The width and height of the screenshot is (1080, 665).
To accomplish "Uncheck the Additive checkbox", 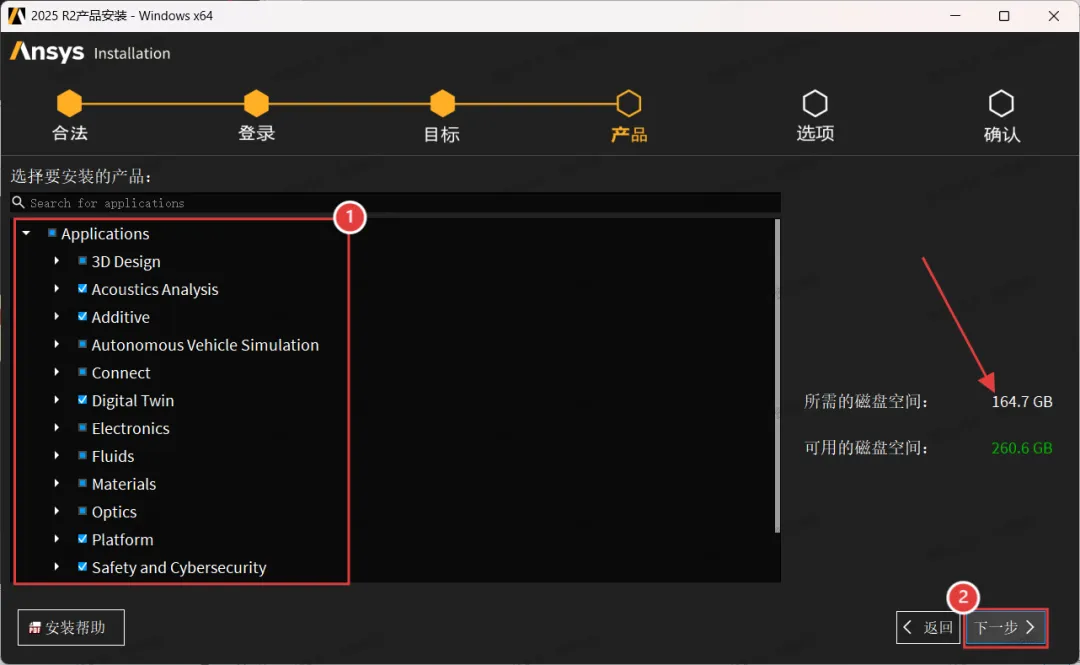I will [x=82, y=316].
